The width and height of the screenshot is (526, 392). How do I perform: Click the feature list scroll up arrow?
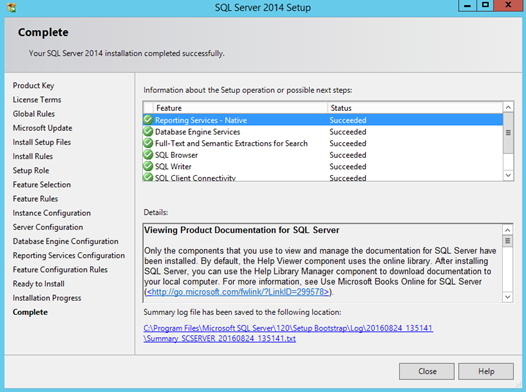pyautogui.click(x=508, y=107)
